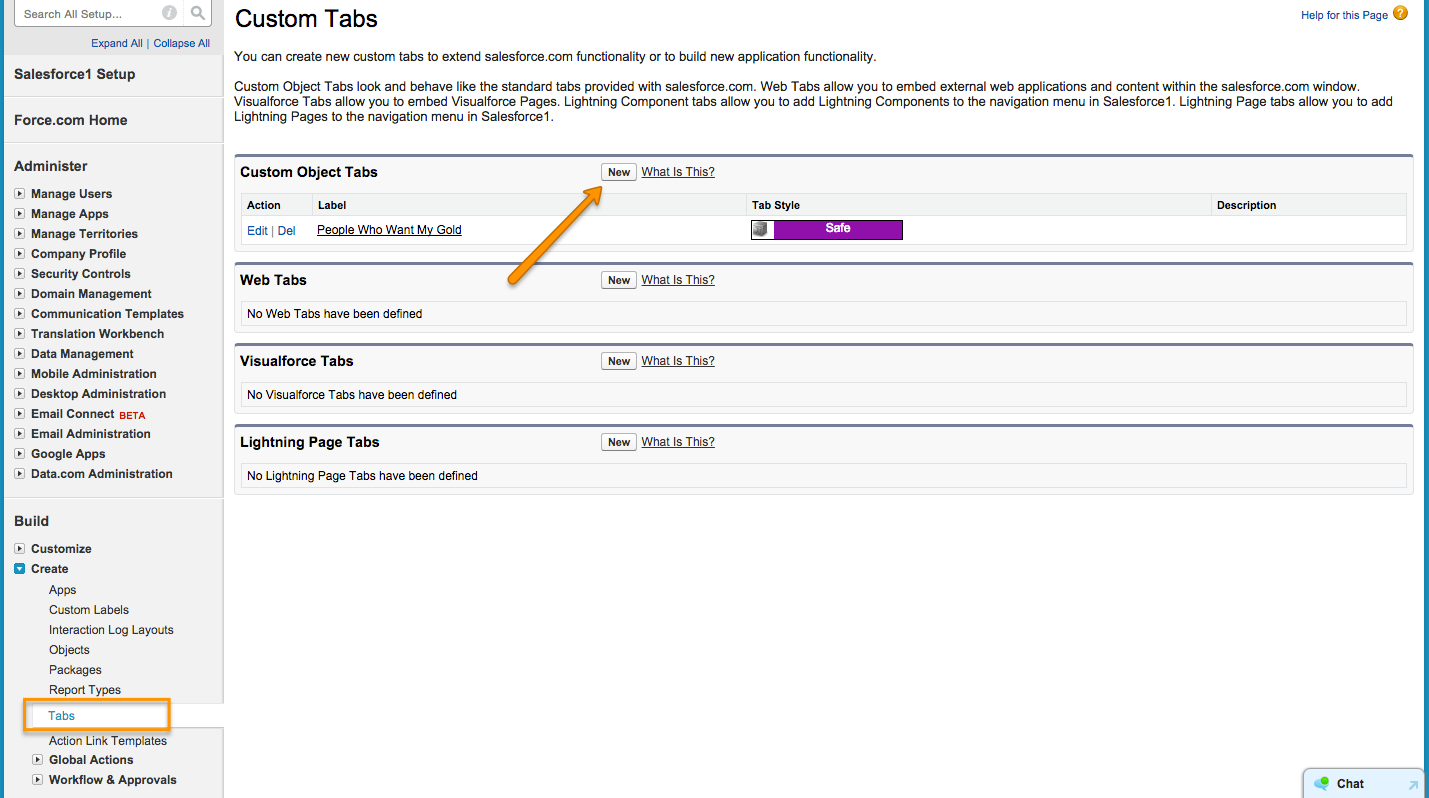
Task: Expand the Desktop Administration section
Action: pos(20,394)
